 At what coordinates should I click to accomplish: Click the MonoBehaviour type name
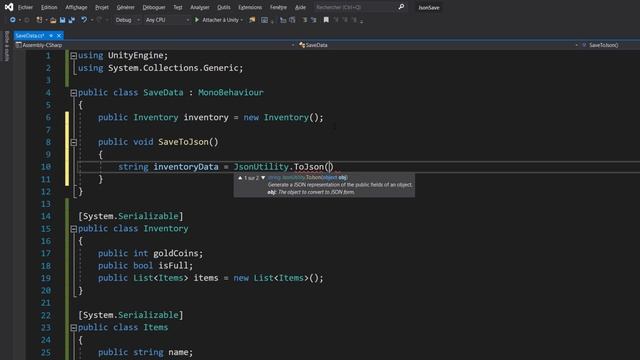[231, 93]
